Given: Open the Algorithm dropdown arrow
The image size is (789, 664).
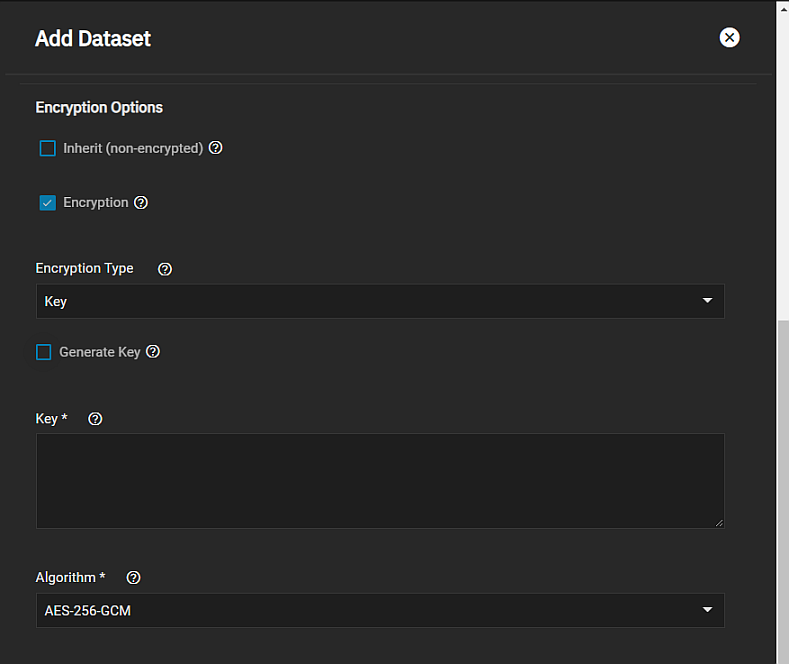Looking at the screenshot, I should 707,610.
